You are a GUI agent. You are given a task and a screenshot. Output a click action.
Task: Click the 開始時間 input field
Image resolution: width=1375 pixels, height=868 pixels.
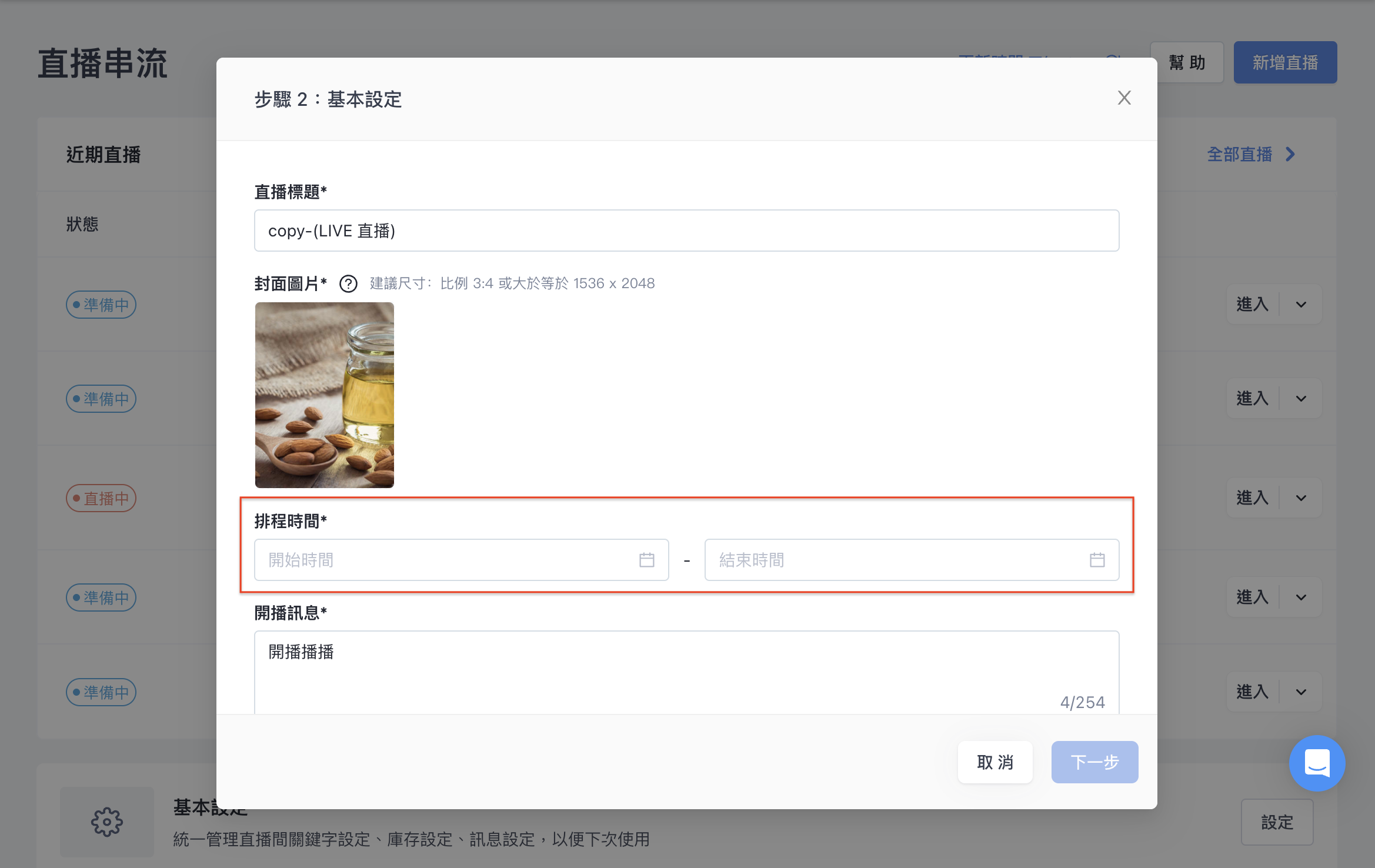tap(461, 560)
